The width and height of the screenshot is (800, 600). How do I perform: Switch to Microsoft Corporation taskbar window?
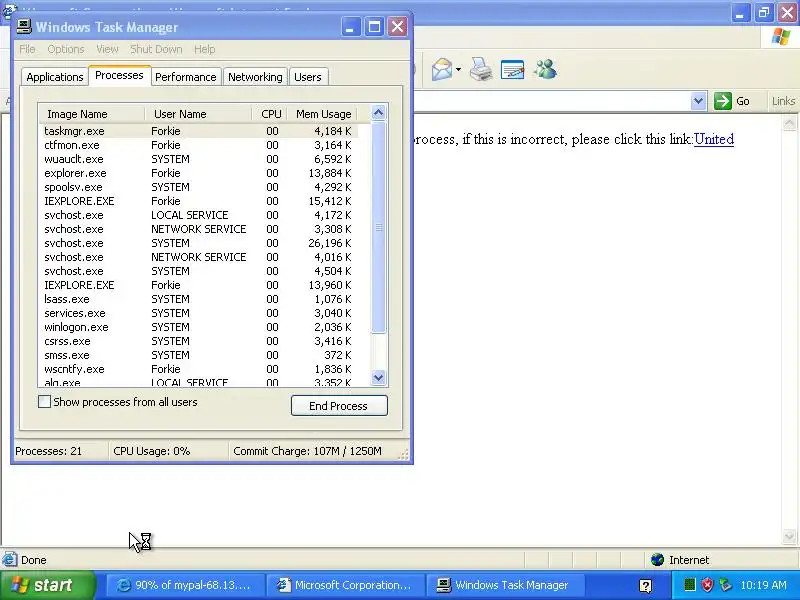[345, 585]
